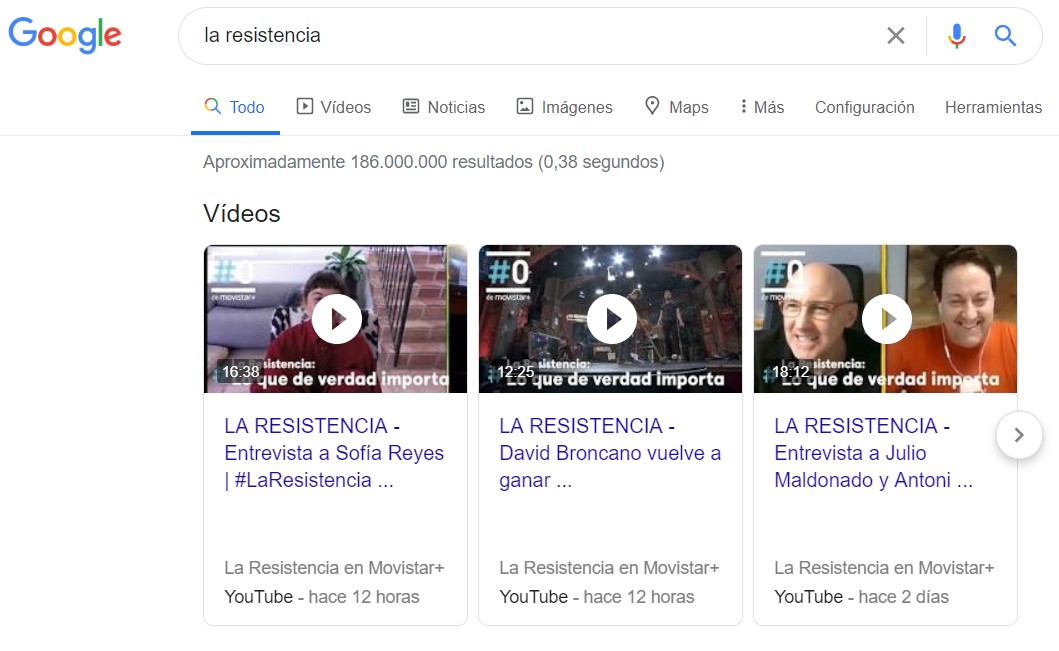Open the Imágenes tab
1059x651 pixels.
pos(564,107)
